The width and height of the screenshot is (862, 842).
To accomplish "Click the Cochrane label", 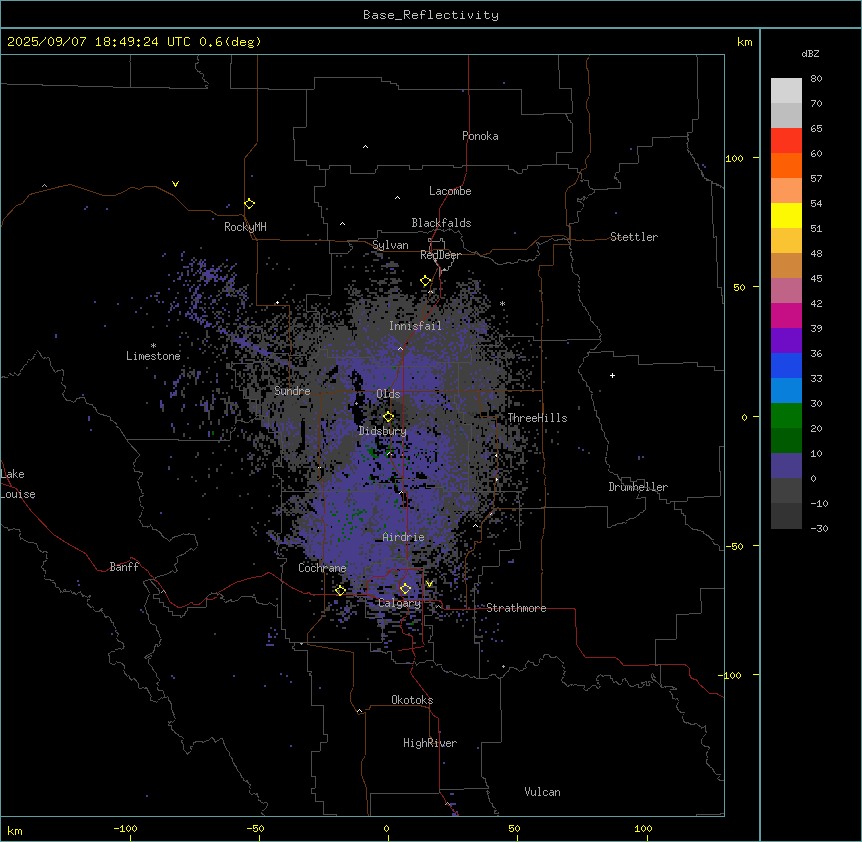I will point(322,568).
